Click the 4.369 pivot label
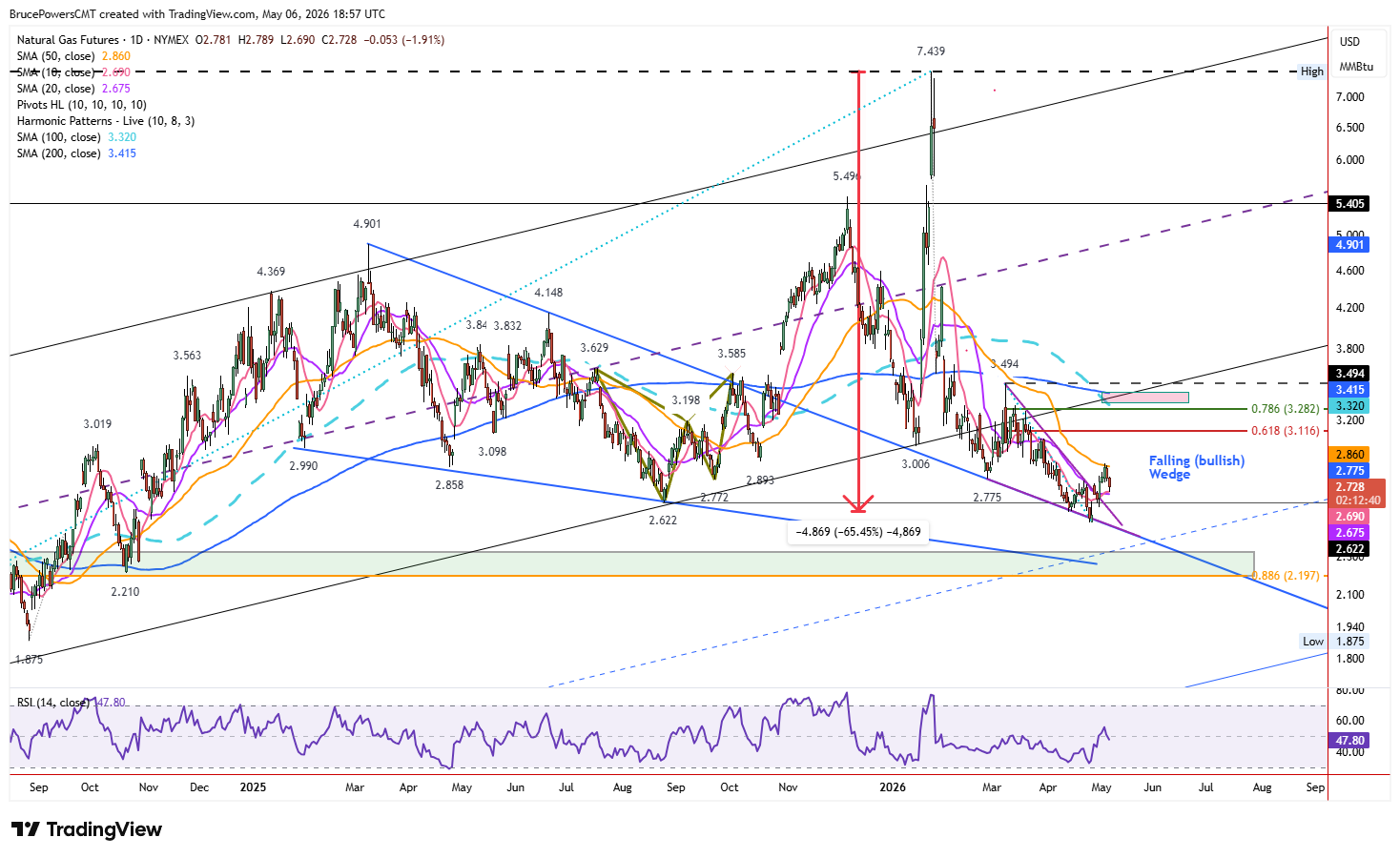The width and height of the screenshot is (1400, 858). (271, 272)
